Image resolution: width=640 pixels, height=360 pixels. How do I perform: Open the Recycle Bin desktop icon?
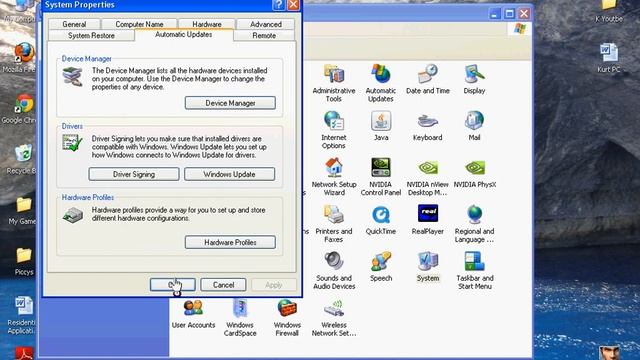22,159
